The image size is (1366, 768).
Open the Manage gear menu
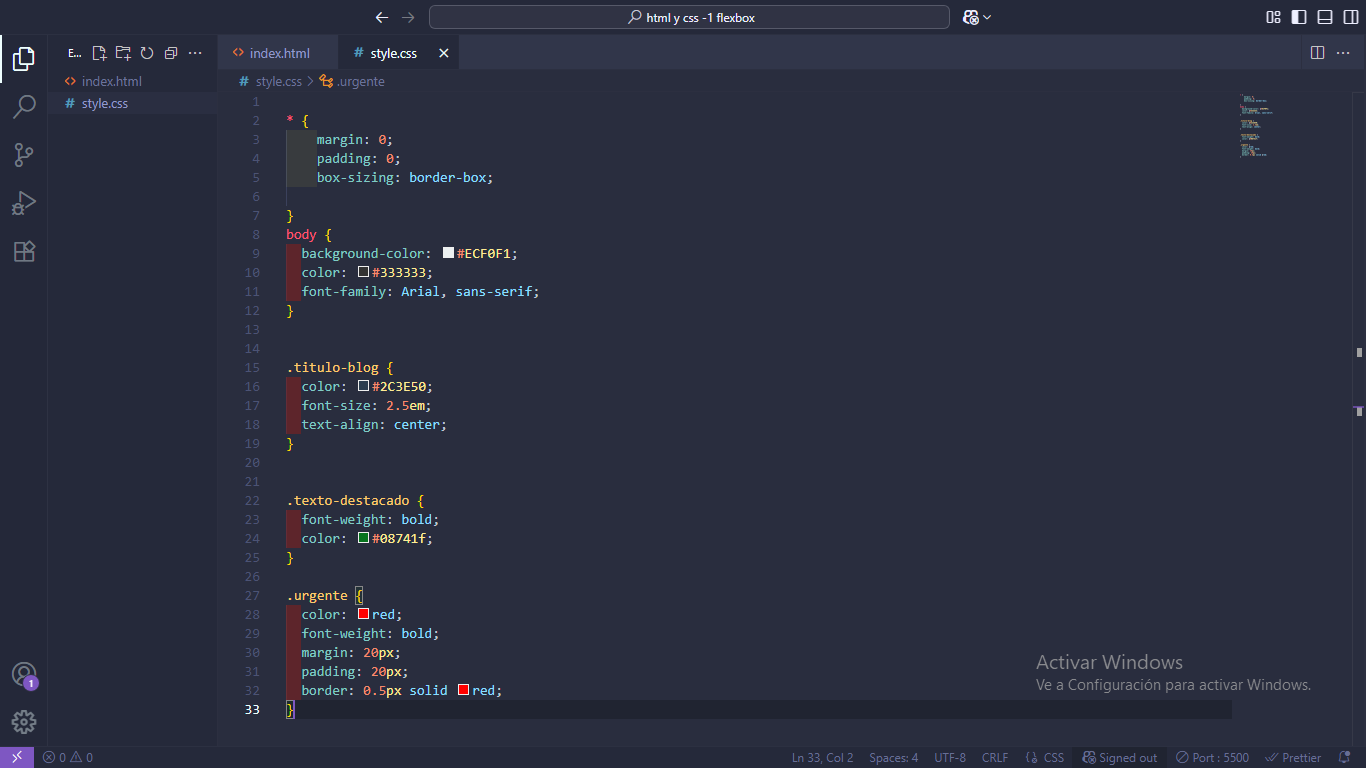click(x=24, y=722)
